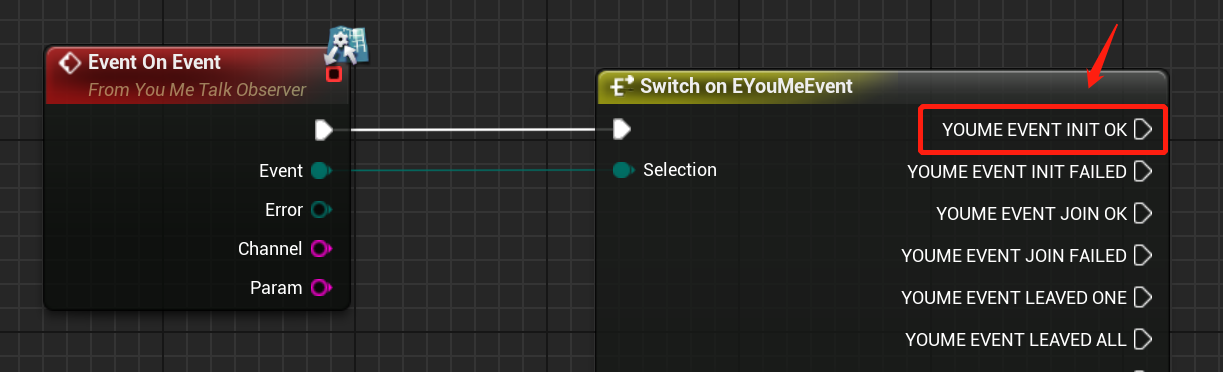This screenshot has width=1223, height=372.
Task: Click YOUME EVENT INIT FAILED exec pin
Action: (x=1144, y=172)
